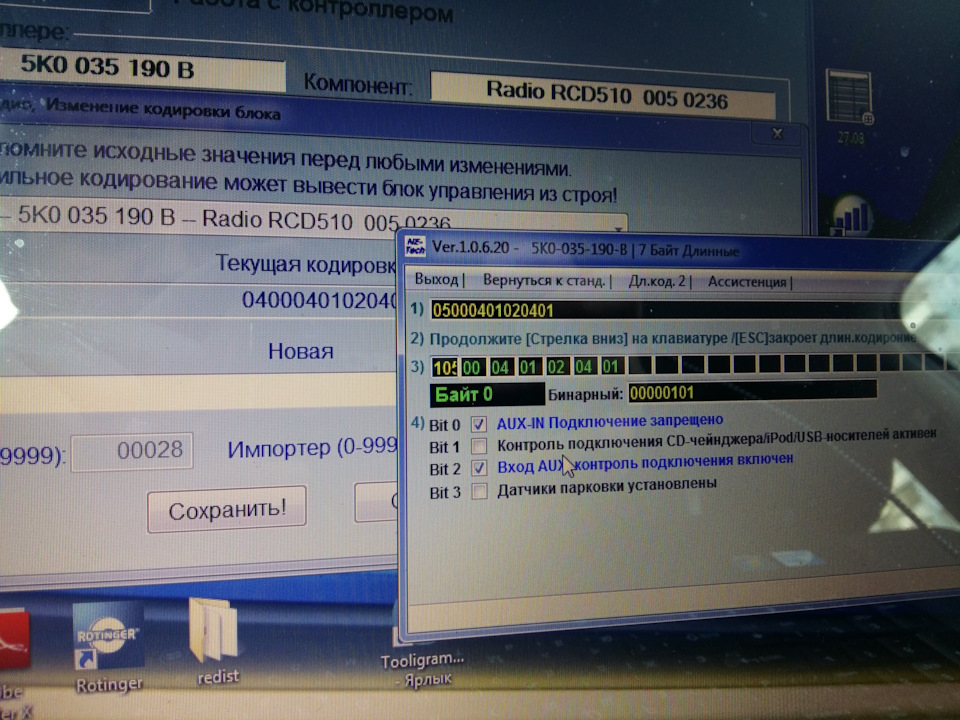Open the desktop spreadsheet icon labeled 27.08
The height and width of the screenshot is (720, 960).
850,104
